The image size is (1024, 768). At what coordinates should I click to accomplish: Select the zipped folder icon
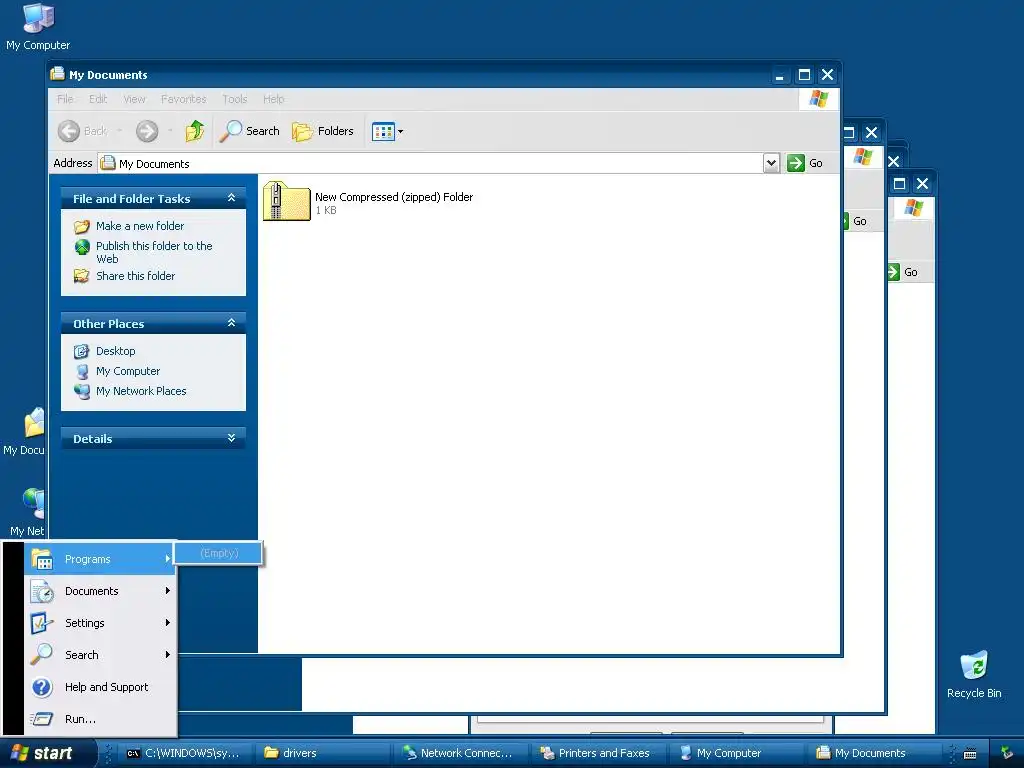[x=287, y=202]
